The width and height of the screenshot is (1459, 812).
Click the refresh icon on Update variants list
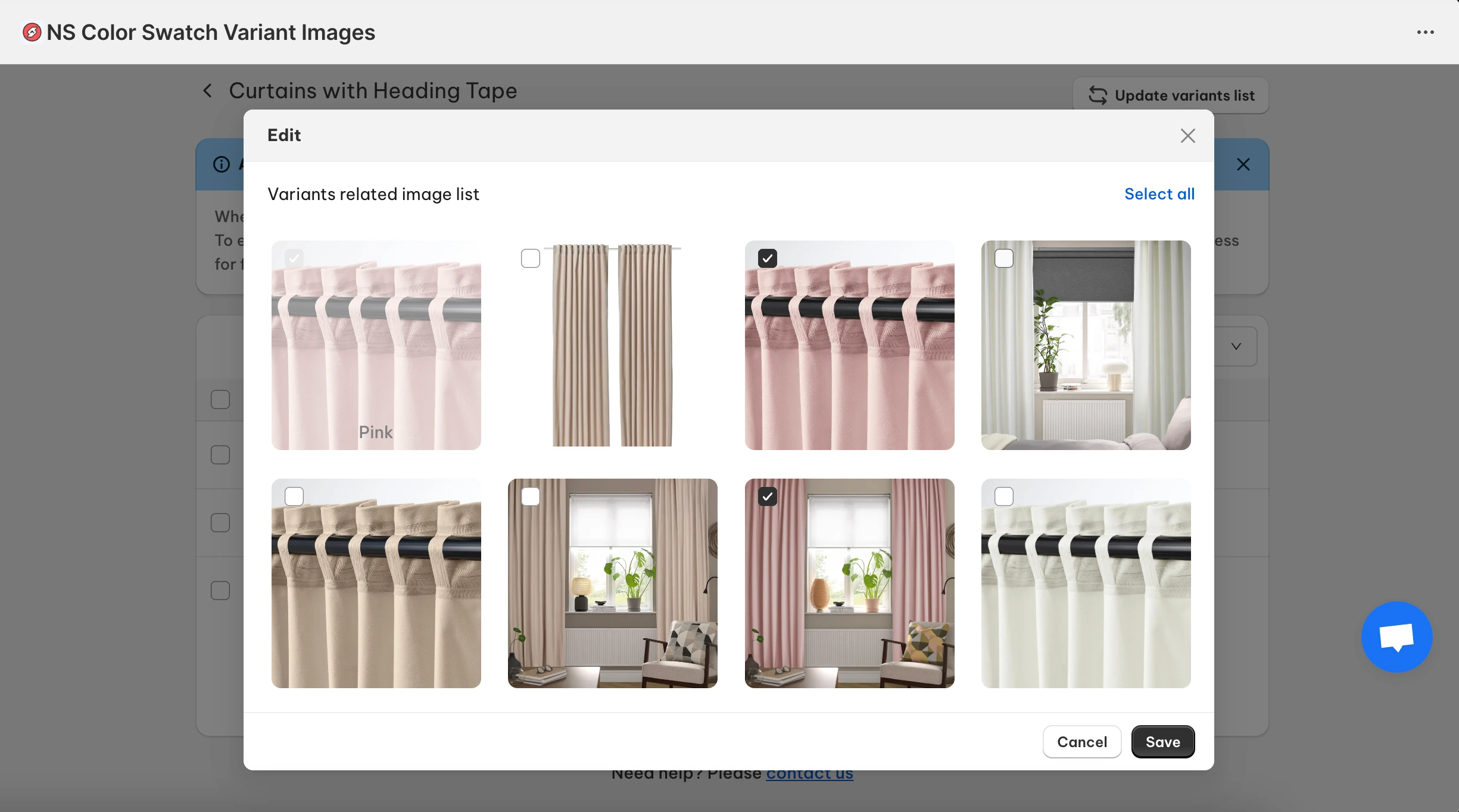click(1098, 95)
